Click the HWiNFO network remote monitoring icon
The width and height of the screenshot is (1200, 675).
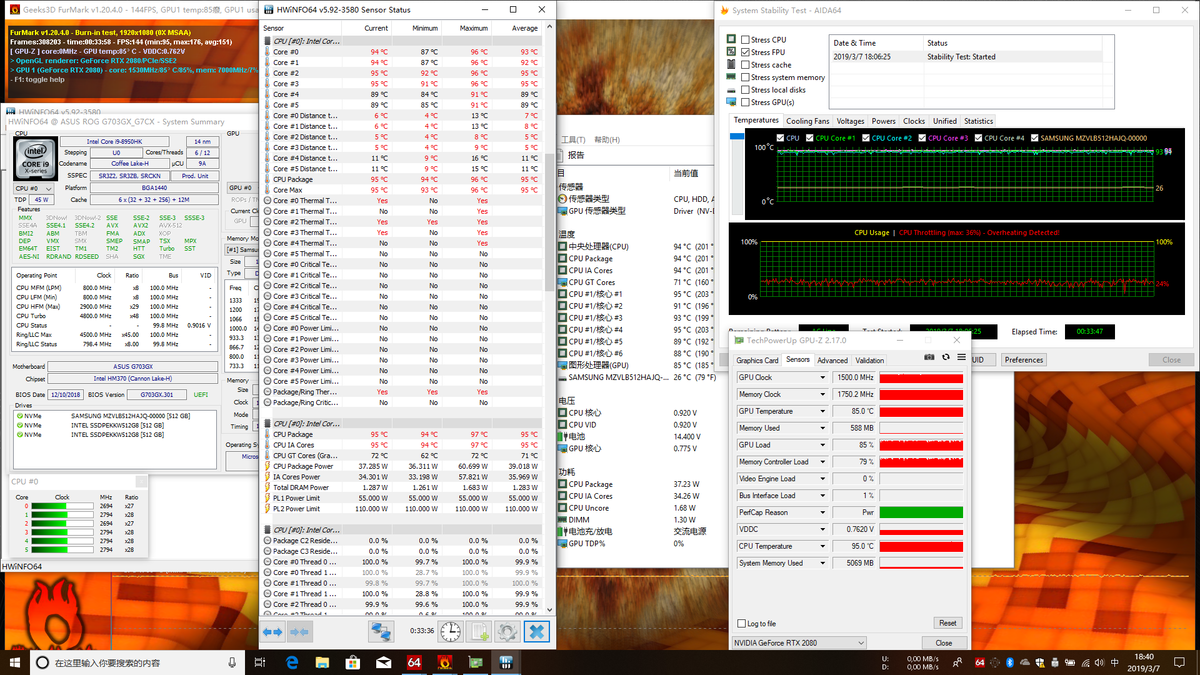(x=381, y=632)
